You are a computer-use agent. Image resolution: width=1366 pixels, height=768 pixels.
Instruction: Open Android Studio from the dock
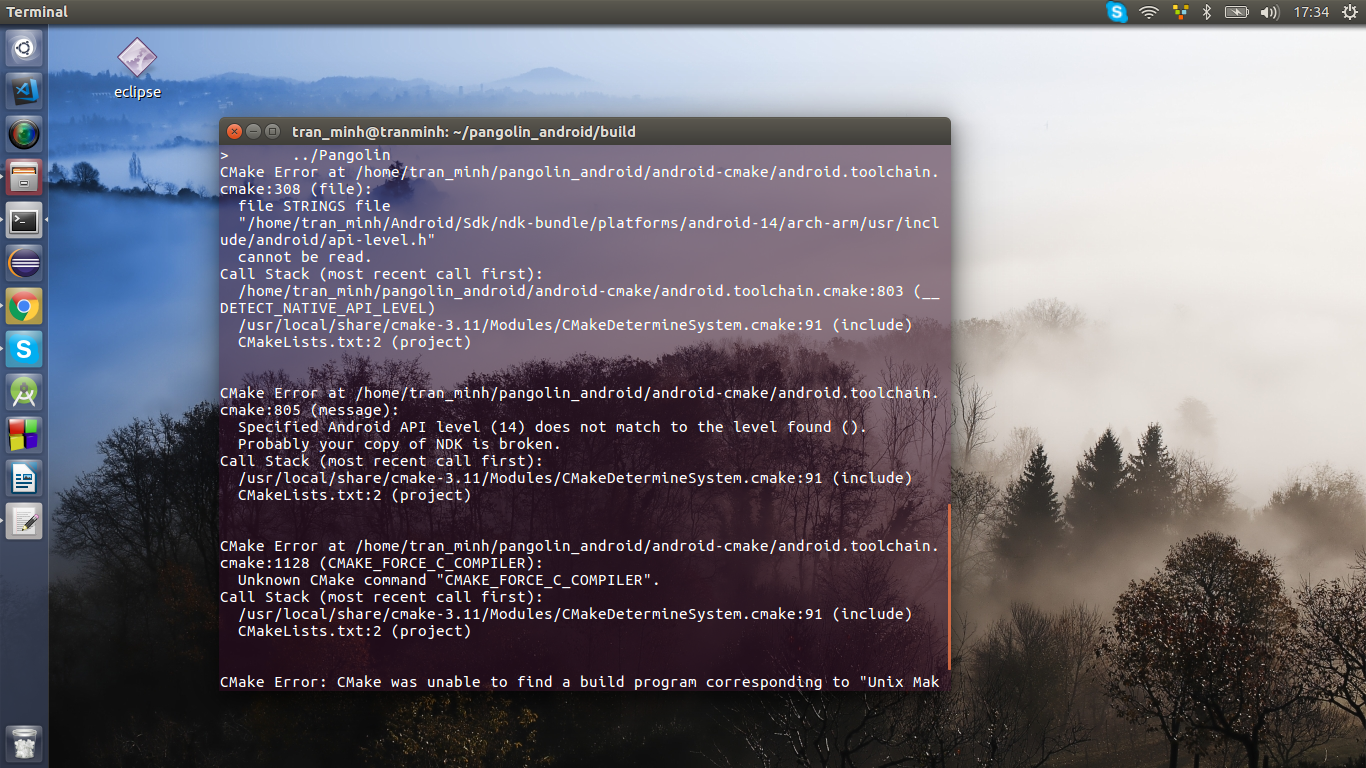click(23, 391)
